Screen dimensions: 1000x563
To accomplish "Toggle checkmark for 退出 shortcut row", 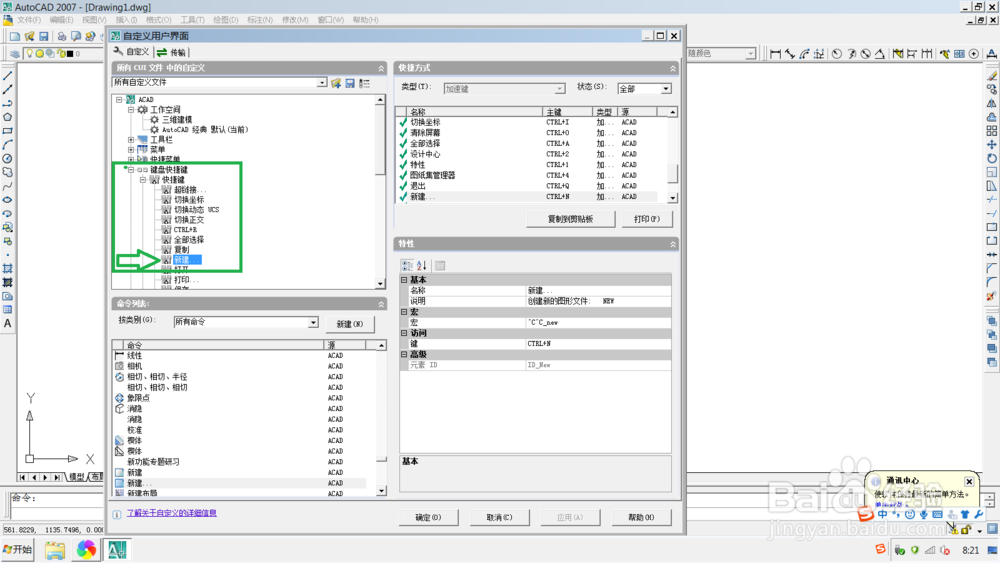I will [x=402, y=186].
